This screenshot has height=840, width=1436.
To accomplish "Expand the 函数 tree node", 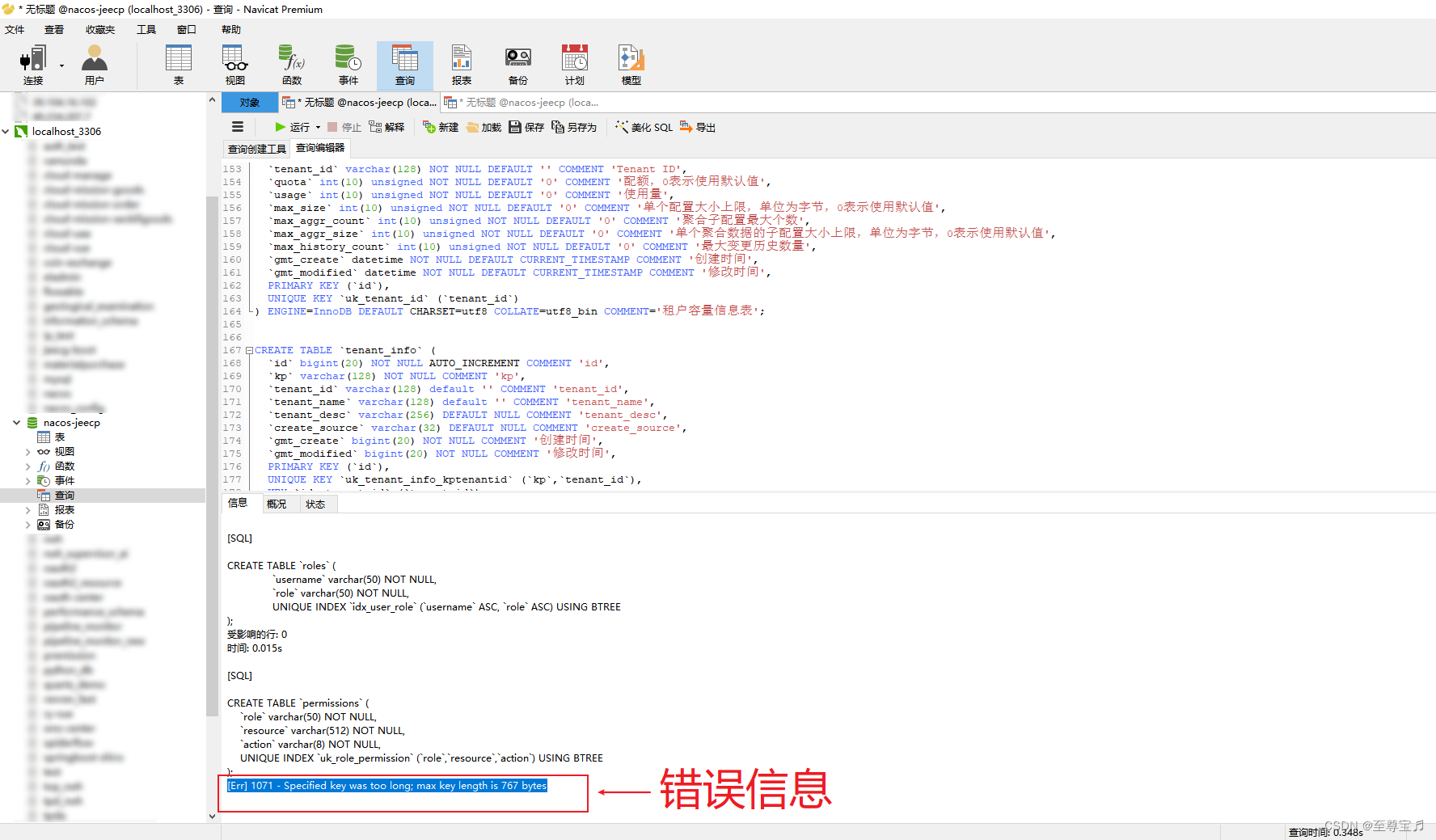I will coord(27,466).
